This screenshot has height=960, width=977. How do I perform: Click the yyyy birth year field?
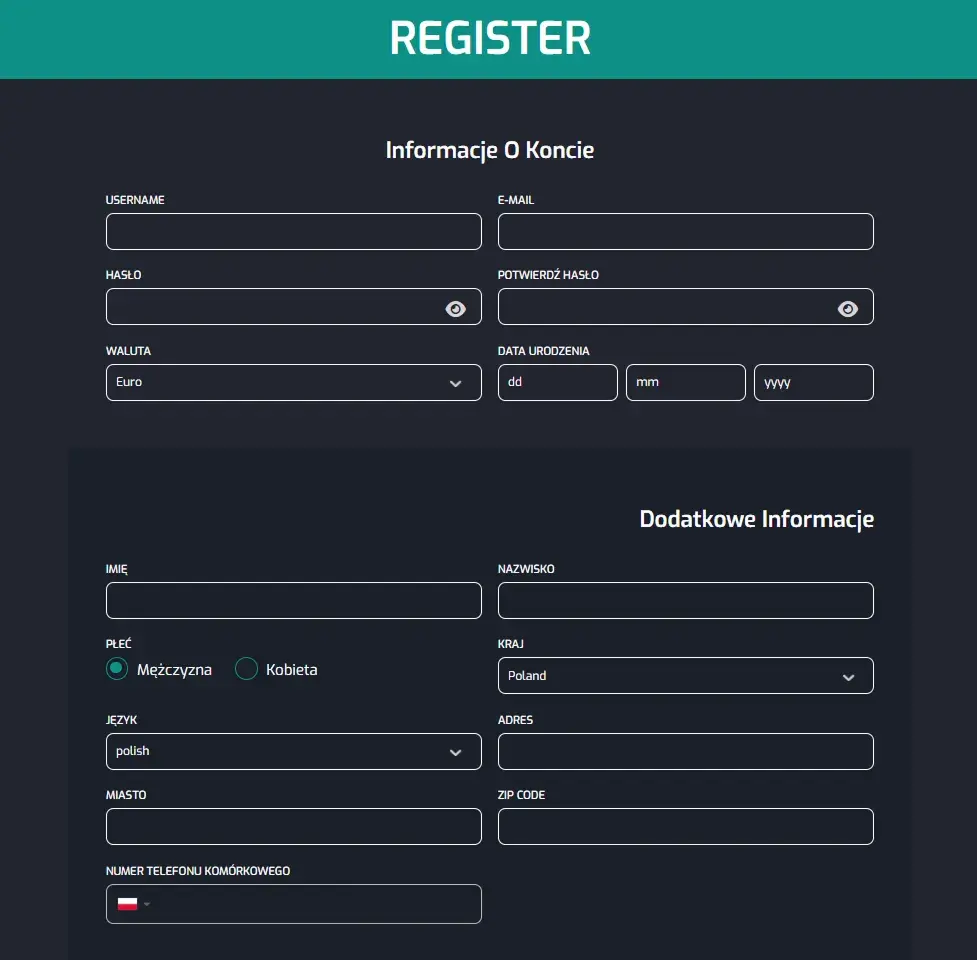tap(814, 383)
